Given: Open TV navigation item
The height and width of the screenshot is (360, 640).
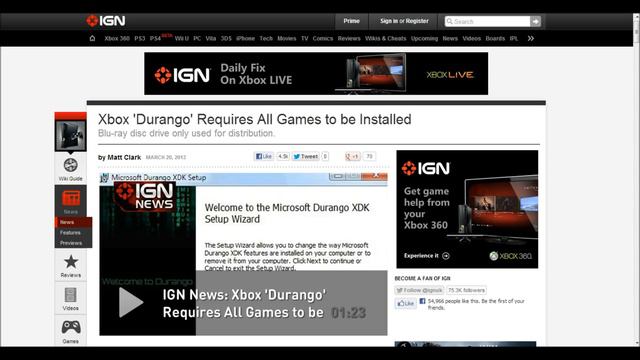Looking at the screenshot, I should click(x=304, y=38).
